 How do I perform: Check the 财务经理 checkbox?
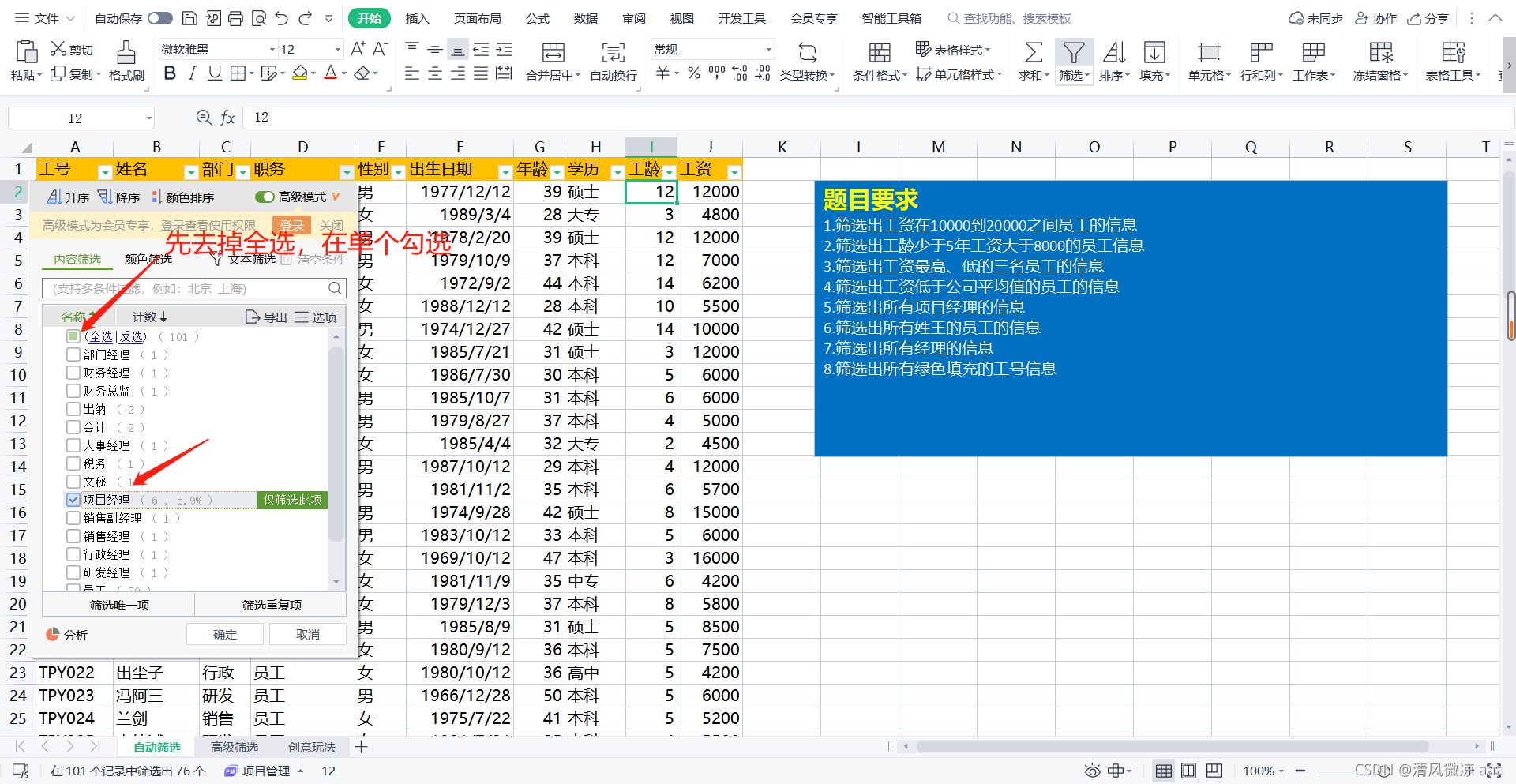click(73, 373)
